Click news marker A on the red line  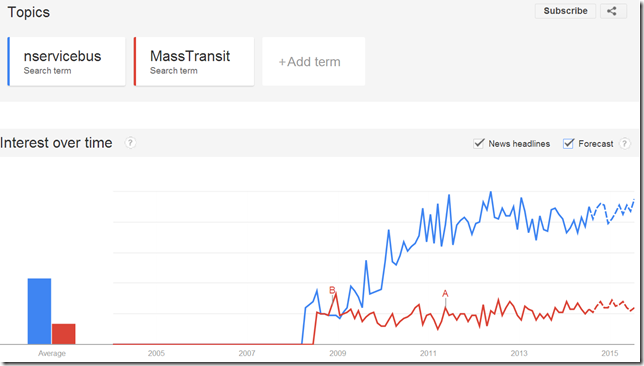(x=445, y=294)
